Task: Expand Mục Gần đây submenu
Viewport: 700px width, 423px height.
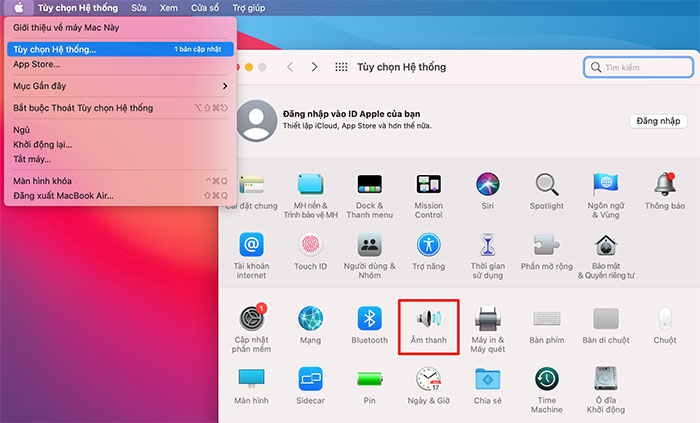Action: click(120, 86)
